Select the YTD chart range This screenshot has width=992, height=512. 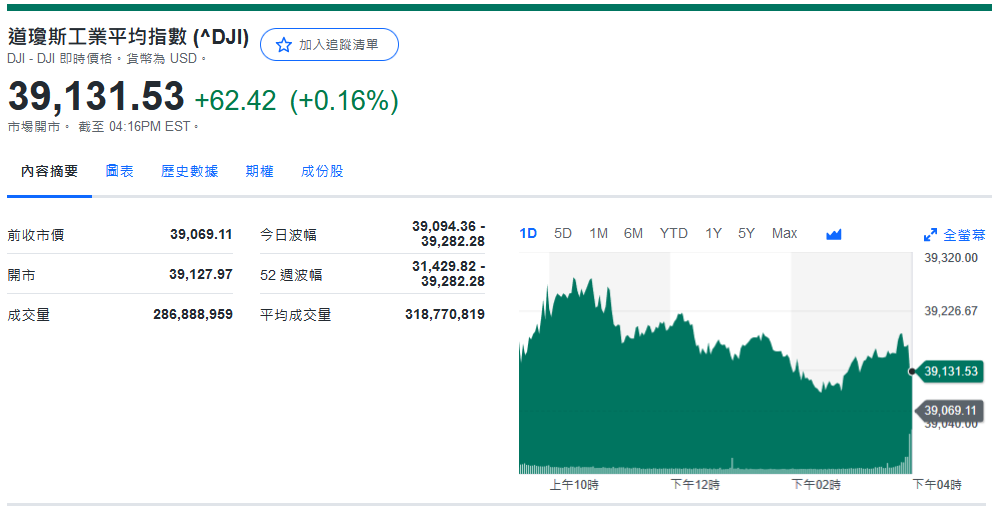(x=673, y=233)
